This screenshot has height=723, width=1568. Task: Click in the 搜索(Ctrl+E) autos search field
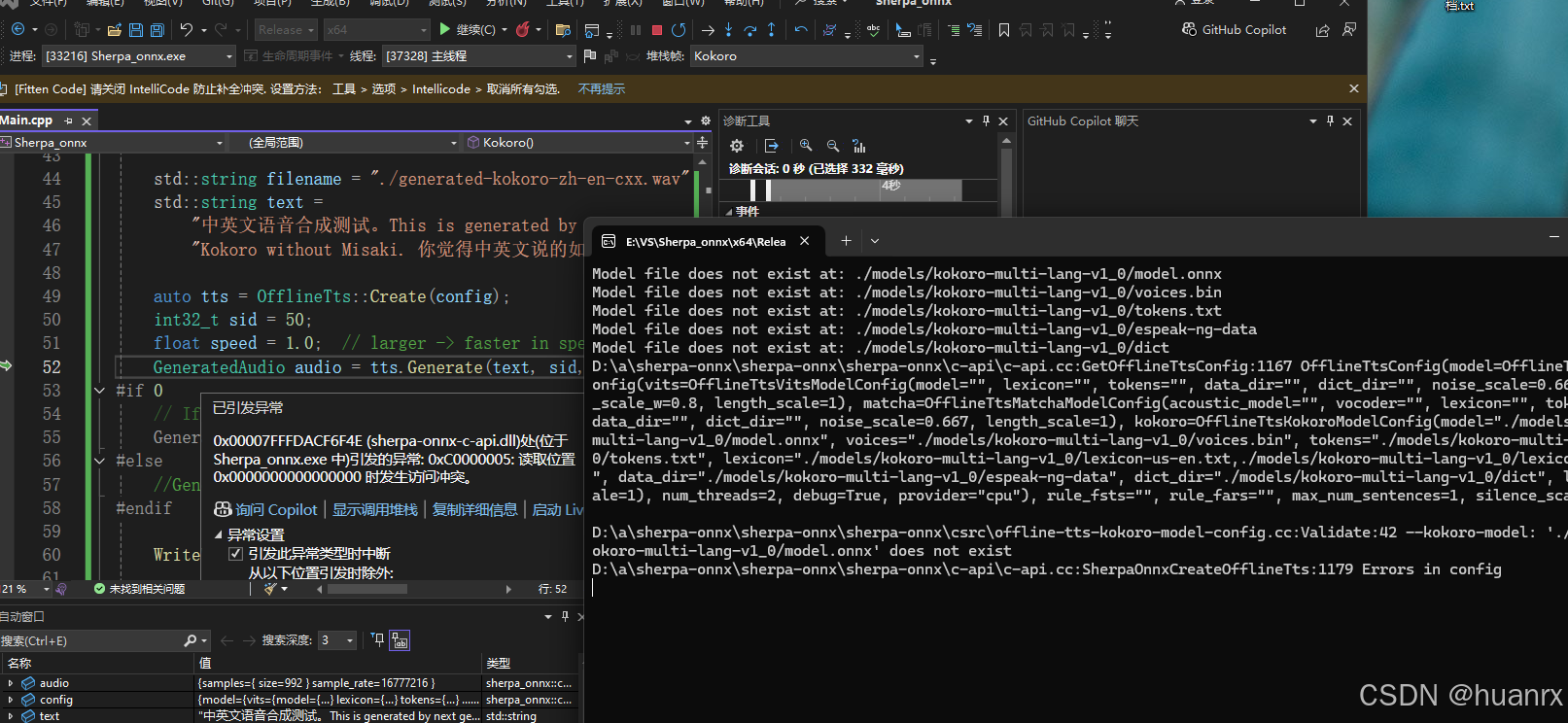pyautogui.click(x=105, y=640)
